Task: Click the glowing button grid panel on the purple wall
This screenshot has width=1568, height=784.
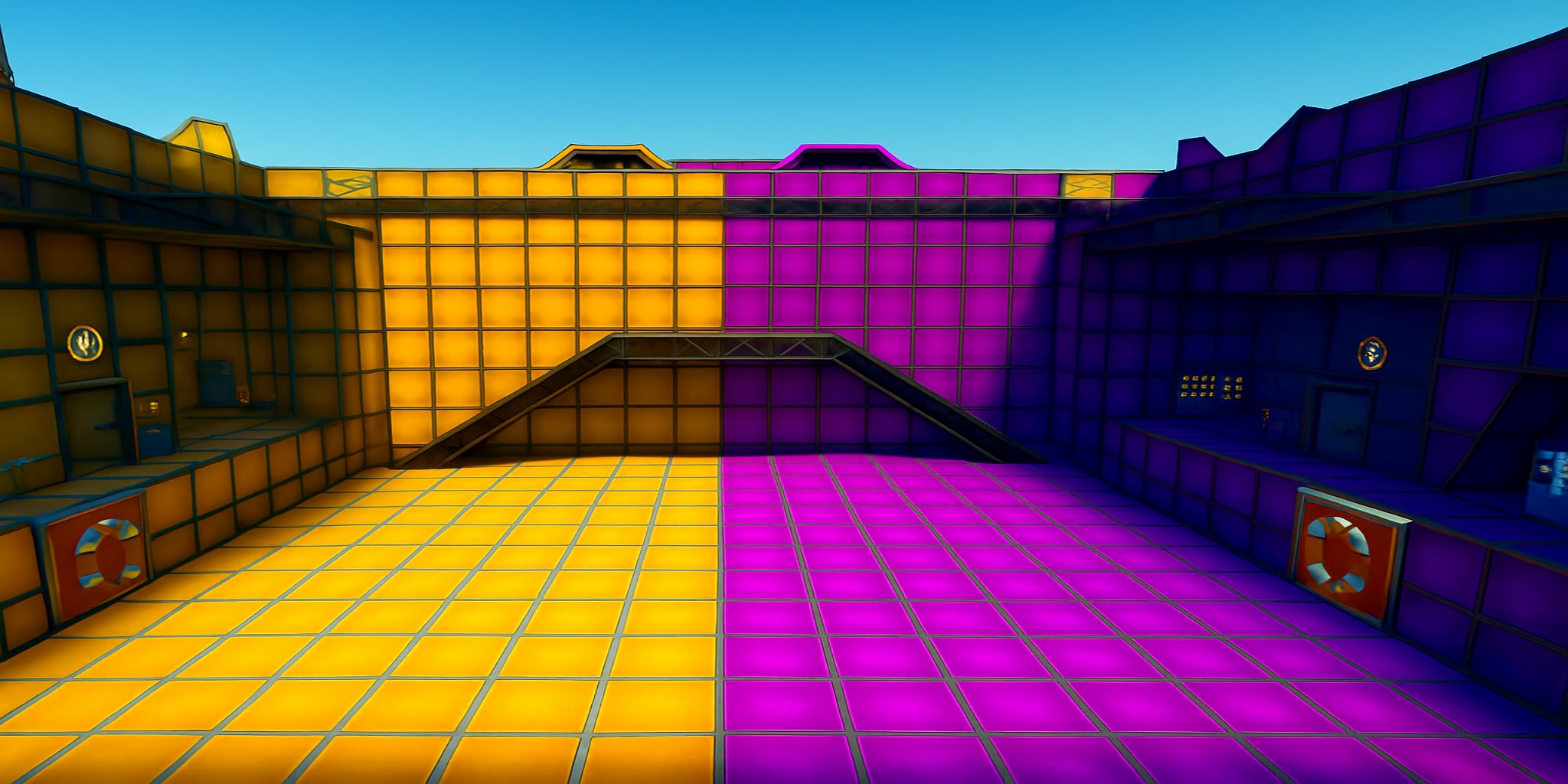Action: point(1210,387)
